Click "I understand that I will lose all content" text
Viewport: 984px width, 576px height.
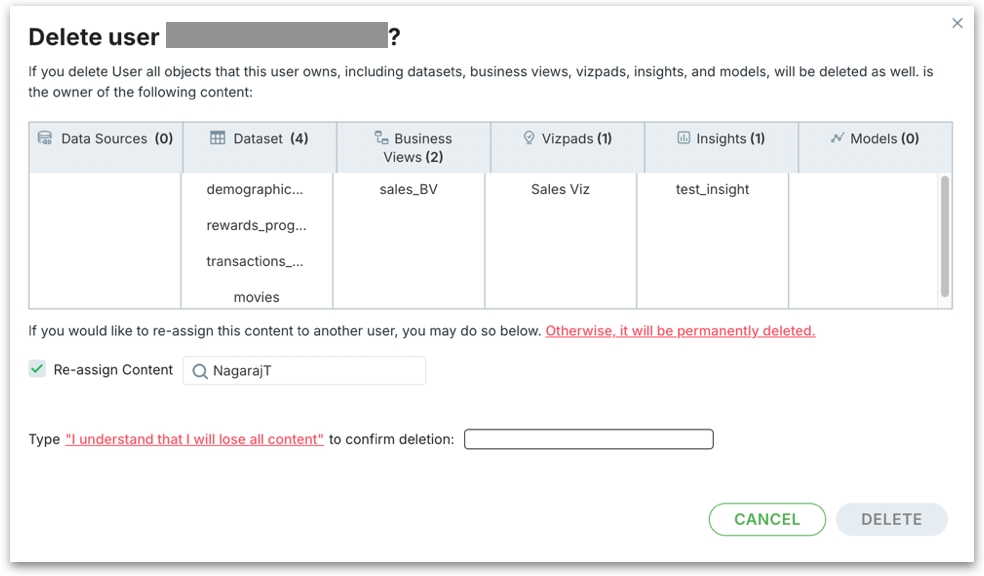coord(194,439)
